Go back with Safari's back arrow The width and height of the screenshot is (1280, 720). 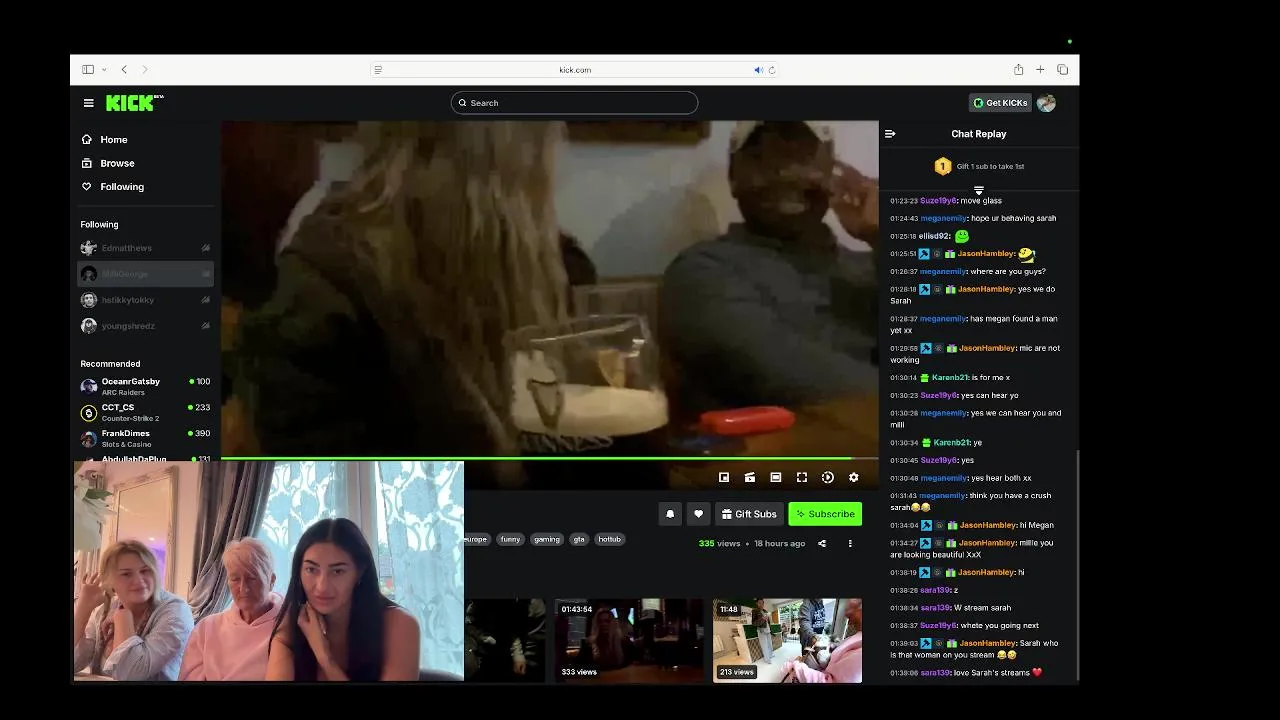(124, 70)
